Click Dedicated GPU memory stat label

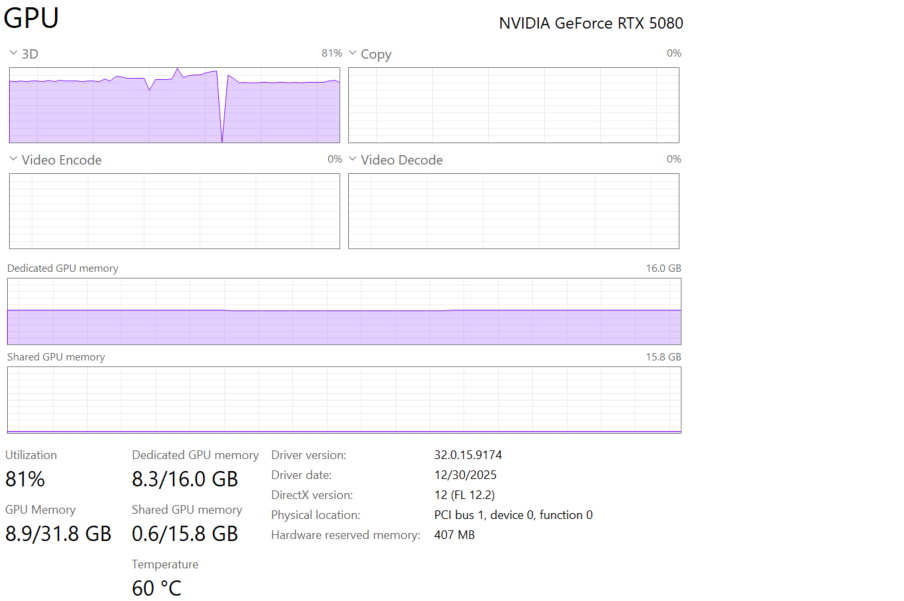(195, 455)
